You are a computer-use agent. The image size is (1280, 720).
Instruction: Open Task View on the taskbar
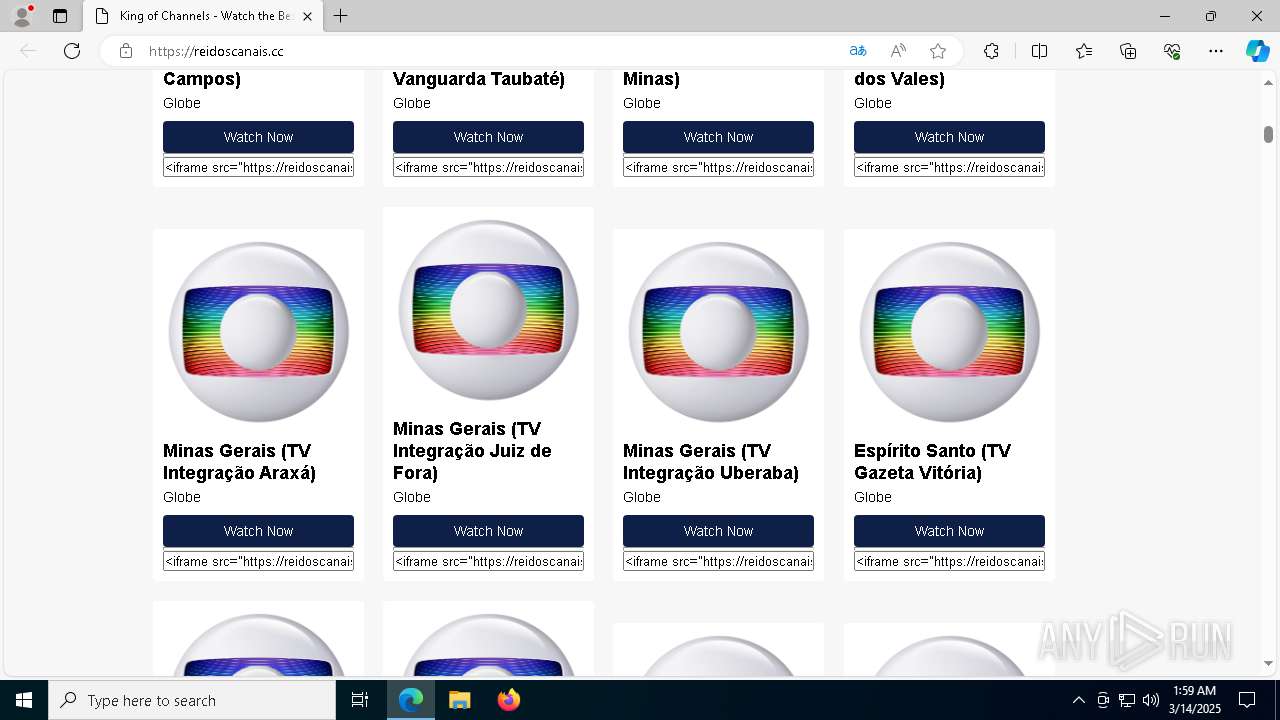360,700
